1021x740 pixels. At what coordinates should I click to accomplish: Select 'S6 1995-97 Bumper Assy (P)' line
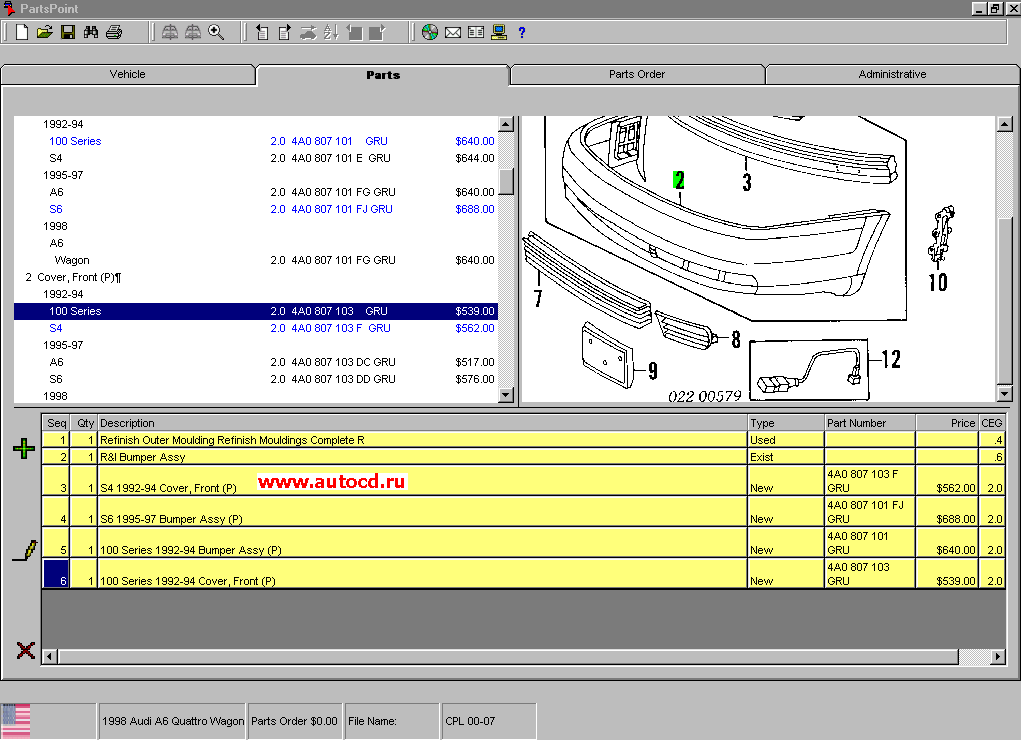524,512
